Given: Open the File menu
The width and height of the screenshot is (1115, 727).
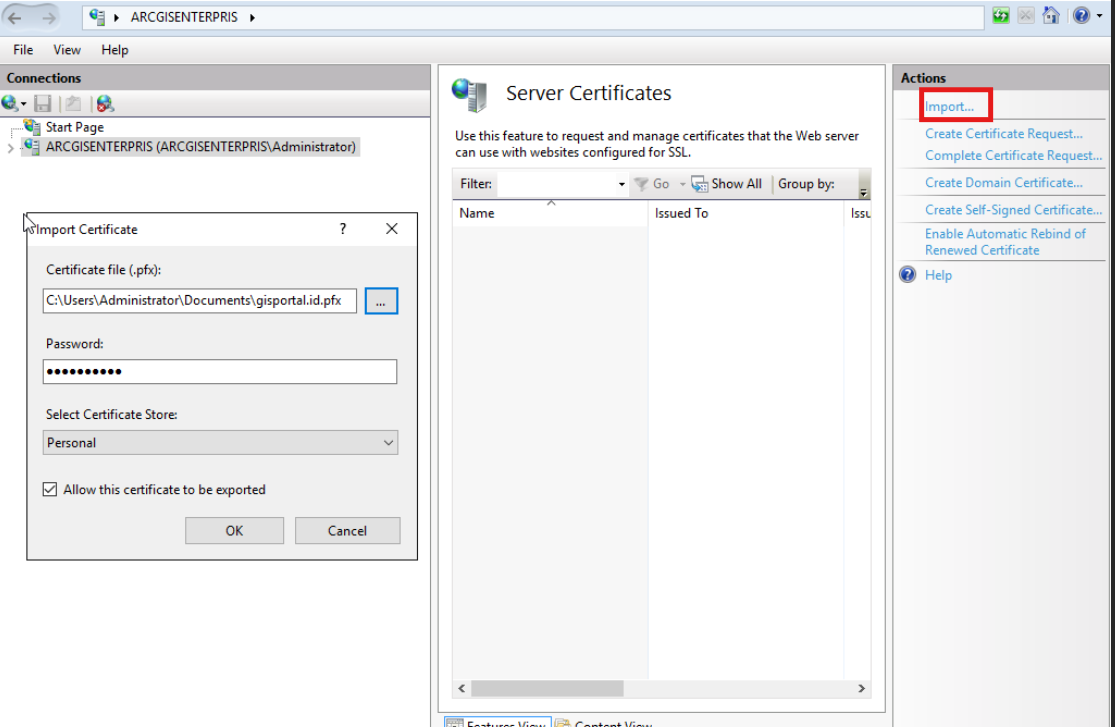Looking at the screenshot, I should click(23, 50).
